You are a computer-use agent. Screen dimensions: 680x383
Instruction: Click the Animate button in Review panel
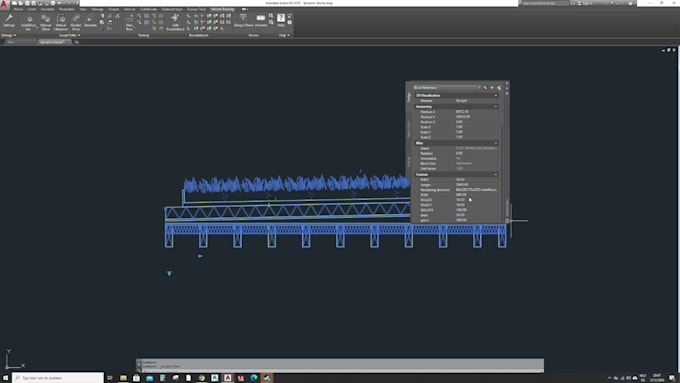point(261,20)
